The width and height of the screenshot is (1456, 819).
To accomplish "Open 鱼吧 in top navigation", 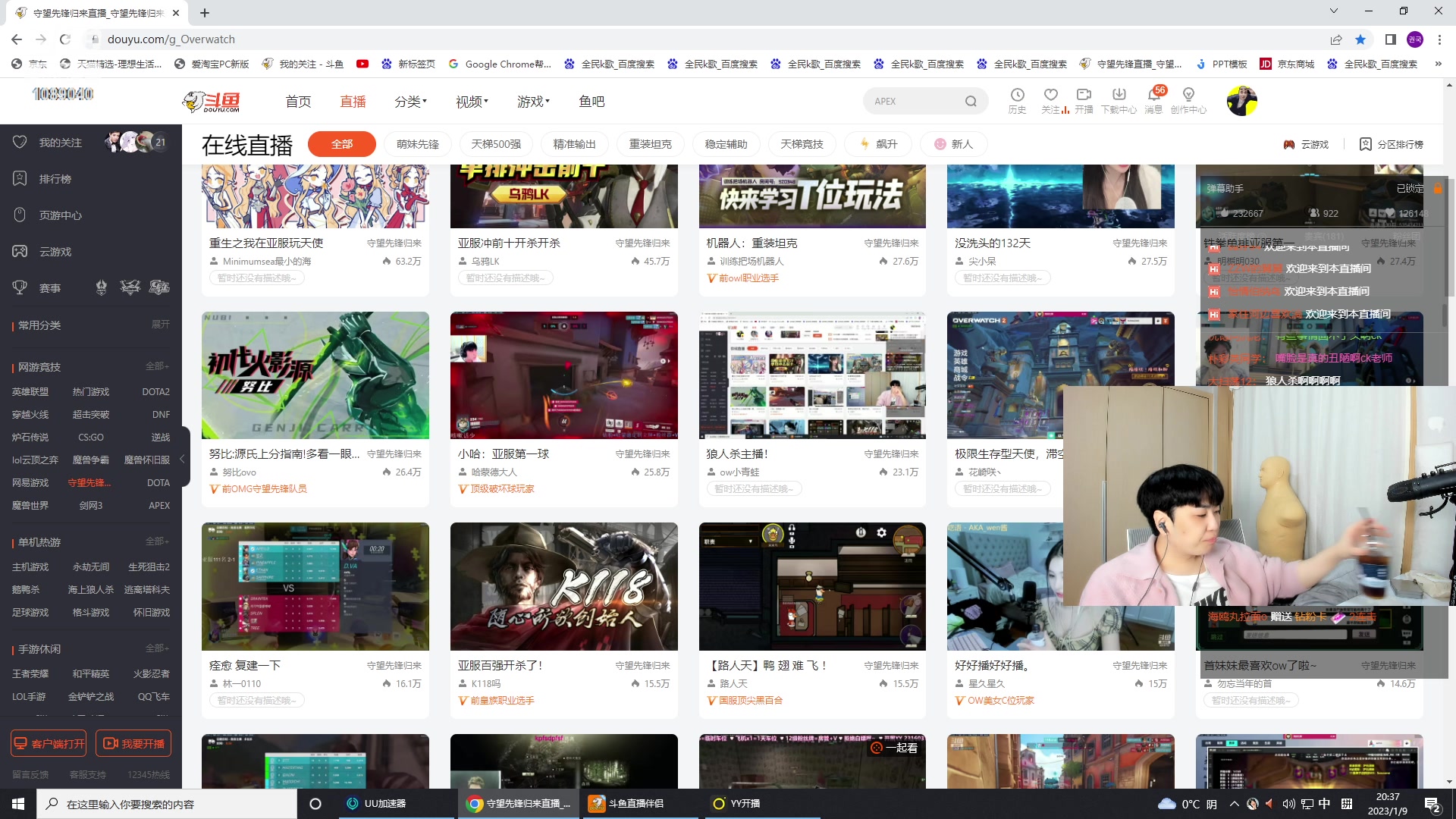I will [x=591, y=101].
